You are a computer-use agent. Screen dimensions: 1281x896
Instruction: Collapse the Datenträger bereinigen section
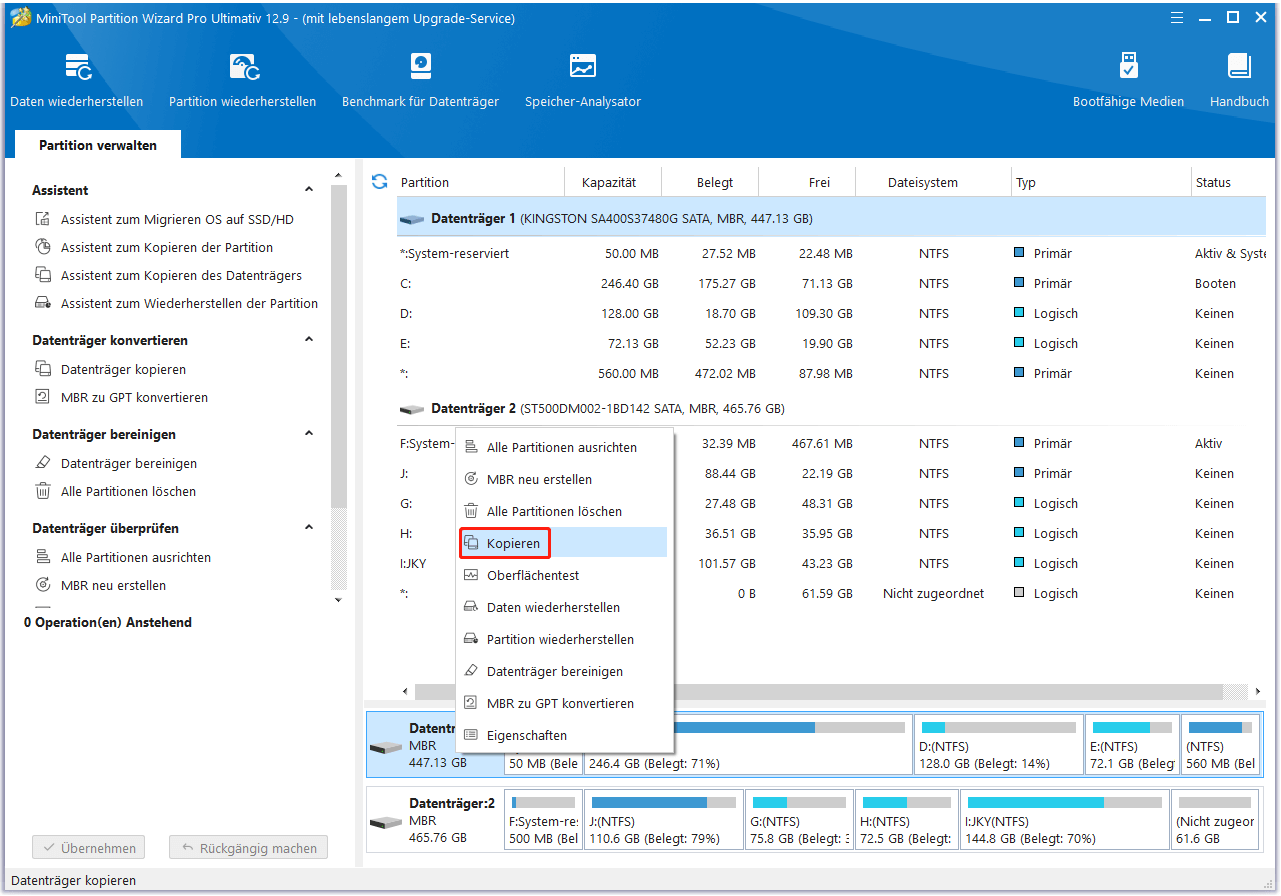(x=309, y=434)
